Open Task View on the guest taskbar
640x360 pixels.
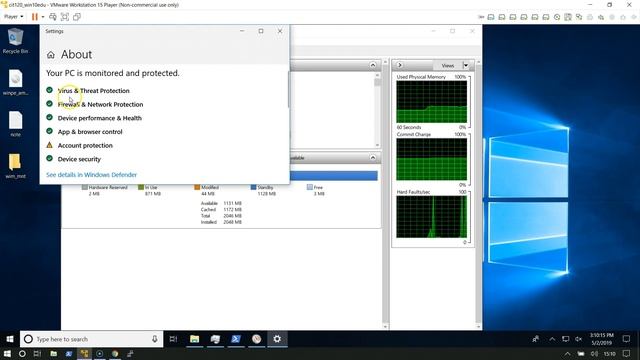coord(173,339)
